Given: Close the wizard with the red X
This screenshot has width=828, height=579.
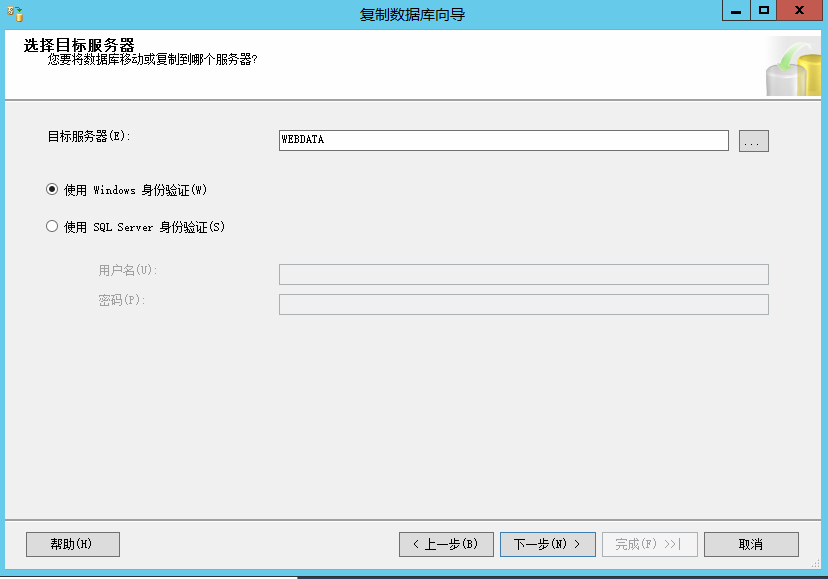Looking at the screenshot, I should [801, 11].
